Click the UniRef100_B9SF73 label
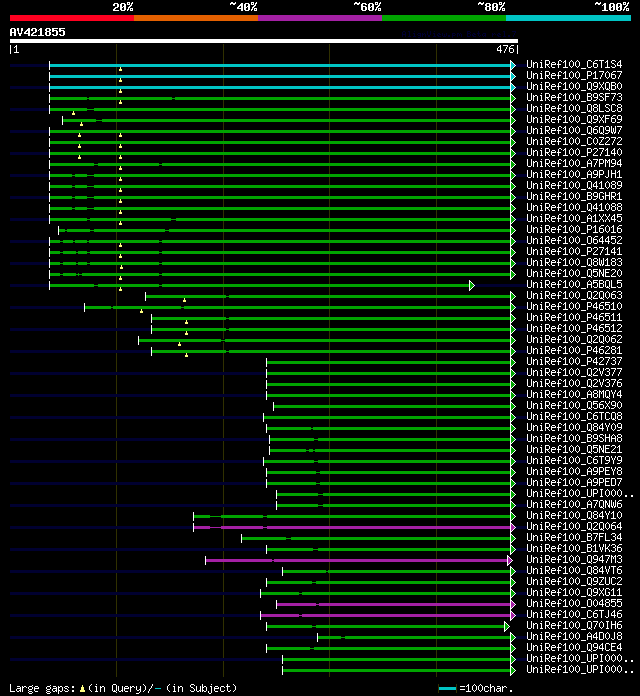640x696 pixels. 574,98
